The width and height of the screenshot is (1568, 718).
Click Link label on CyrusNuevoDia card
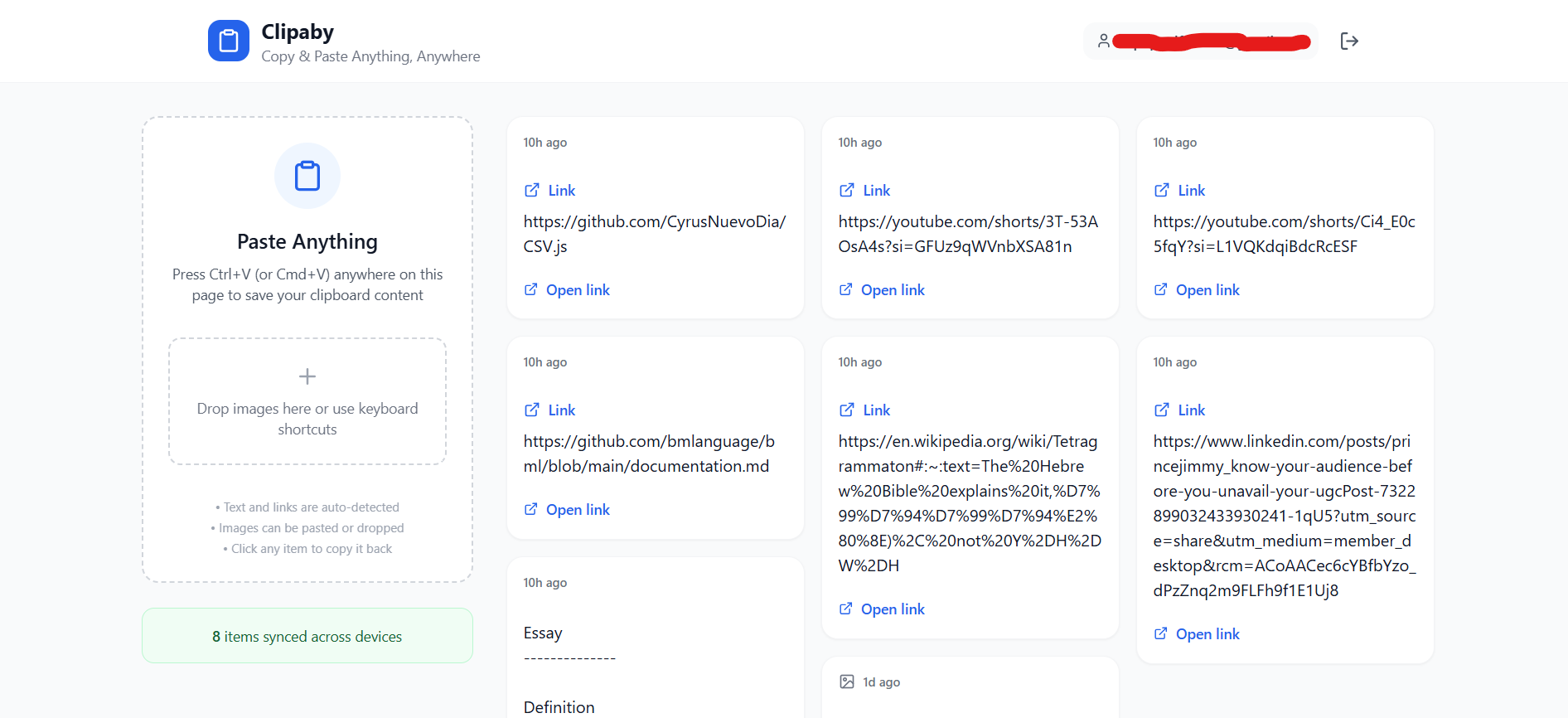click(x=562, y=190)
